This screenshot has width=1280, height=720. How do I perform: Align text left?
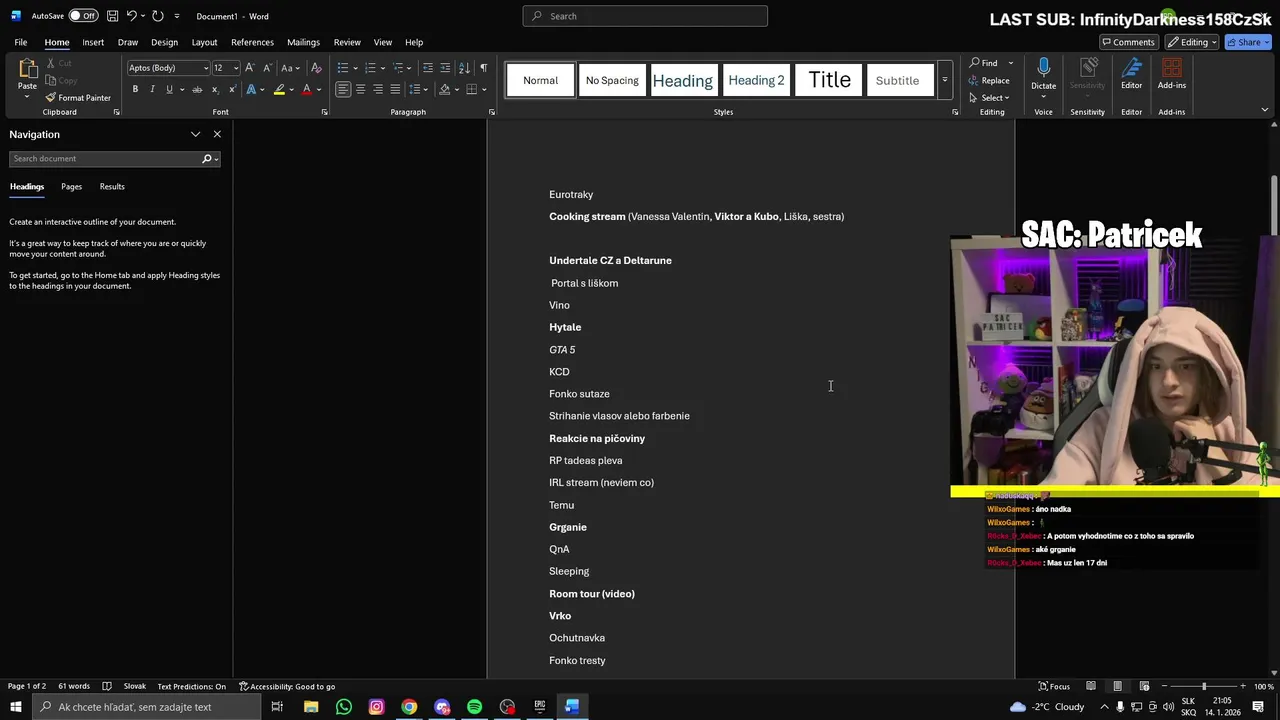343,89
